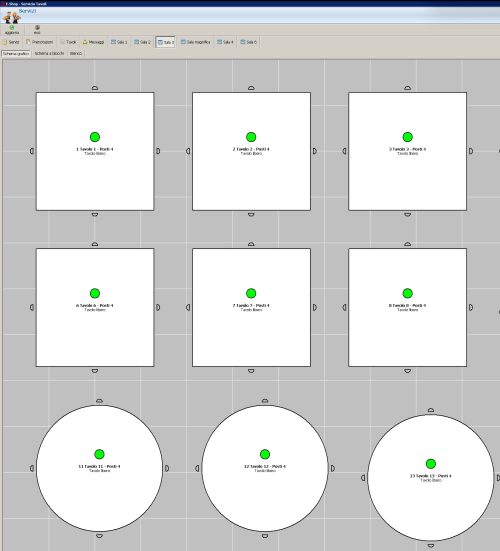The width and height of the screenshot is (500, 551).
Task: Click the chair icon left of Tavolo 6
Action: click(x=32, y=307)
